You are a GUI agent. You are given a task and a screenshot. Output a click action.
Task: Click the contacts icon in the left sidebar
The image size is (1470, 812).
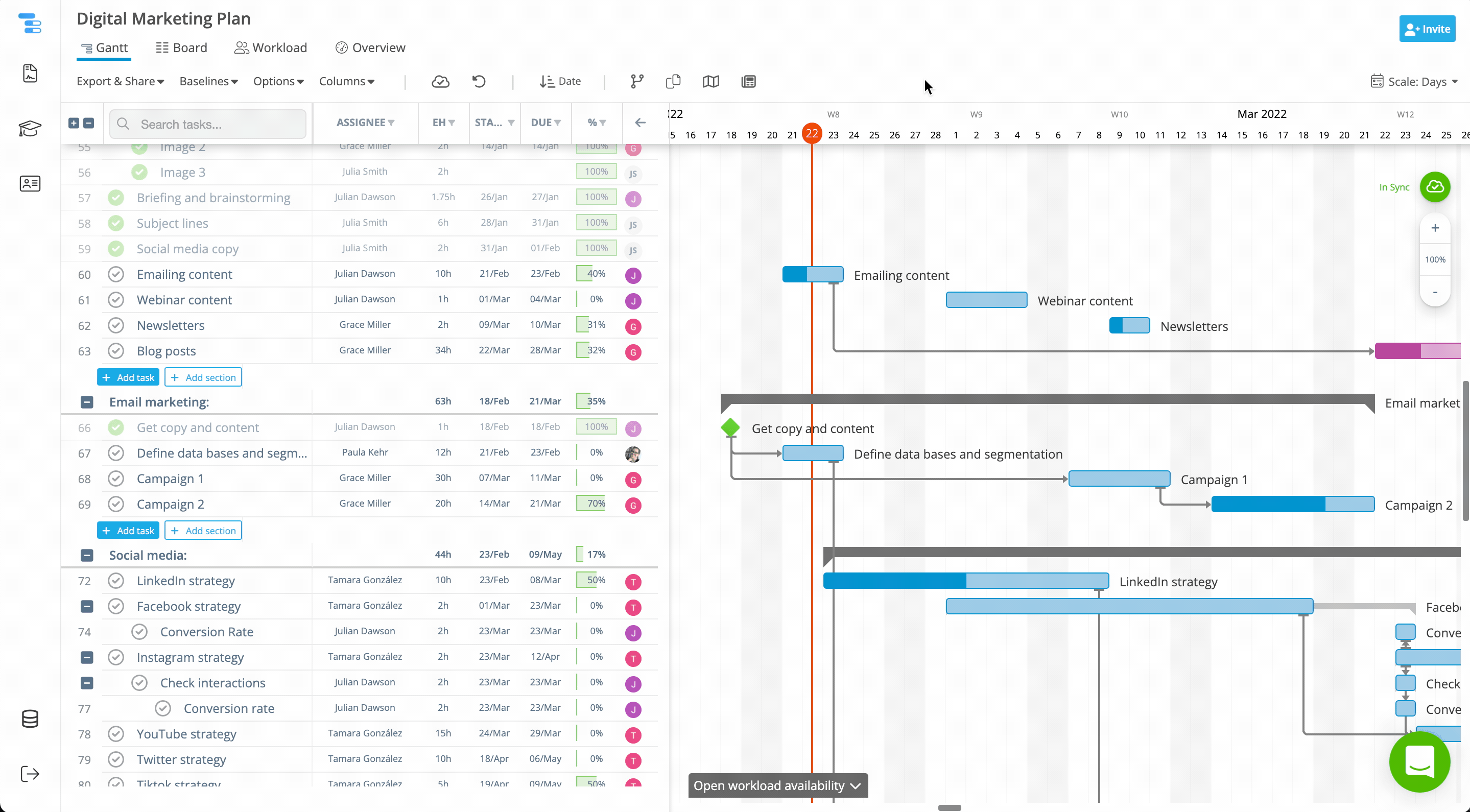click(x=30, y=183)
